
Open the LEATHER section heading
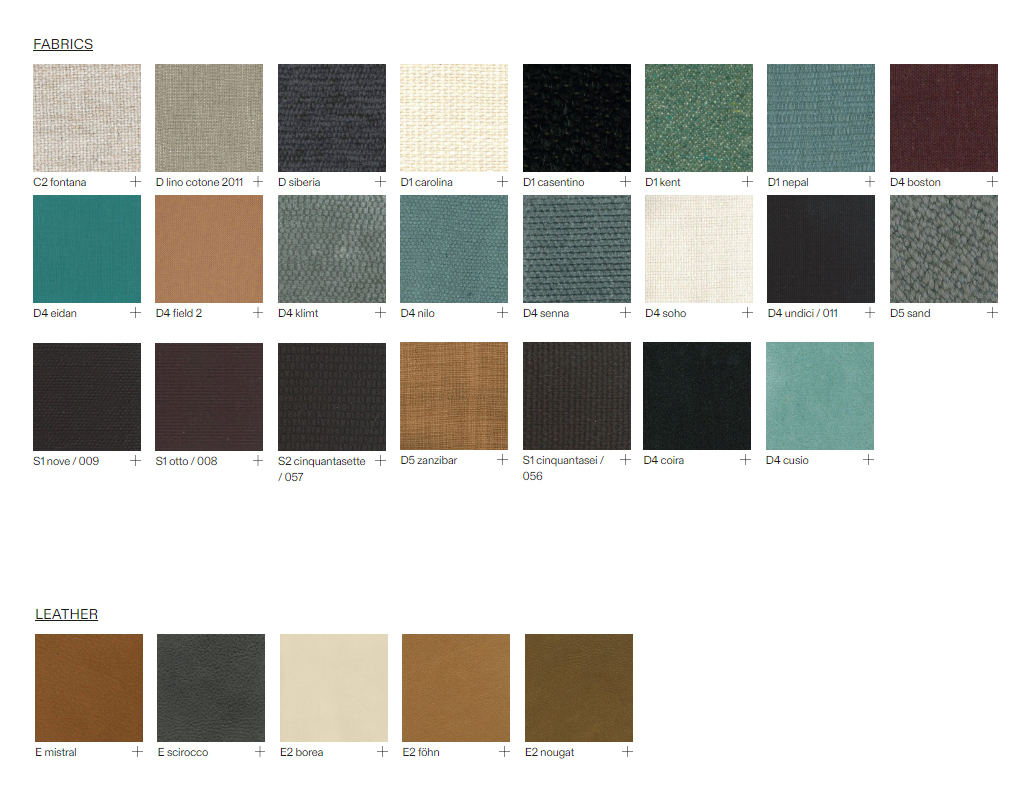pyautogui.click(x=66, y=614)
